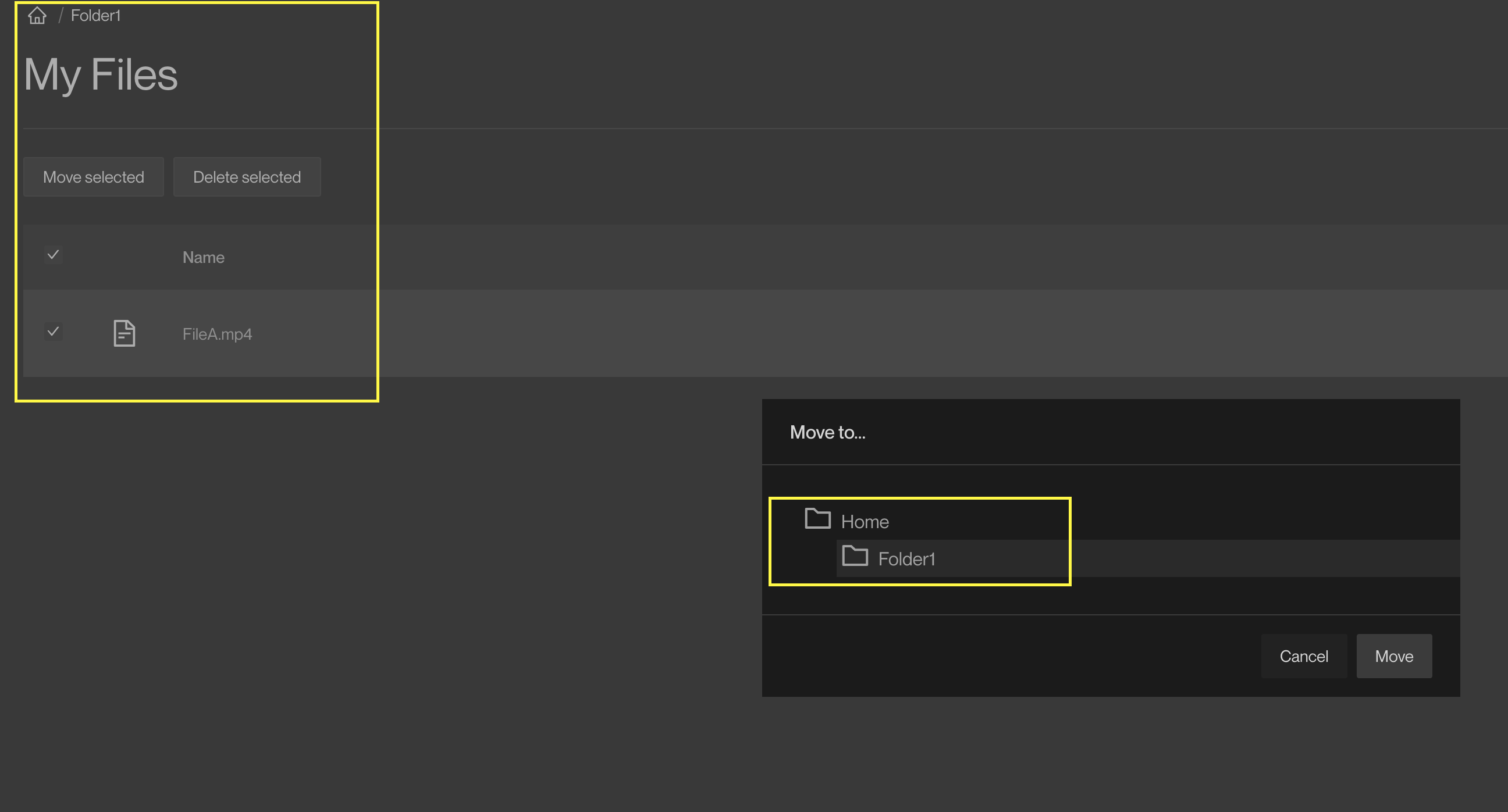Click the Move selected button

93,177
